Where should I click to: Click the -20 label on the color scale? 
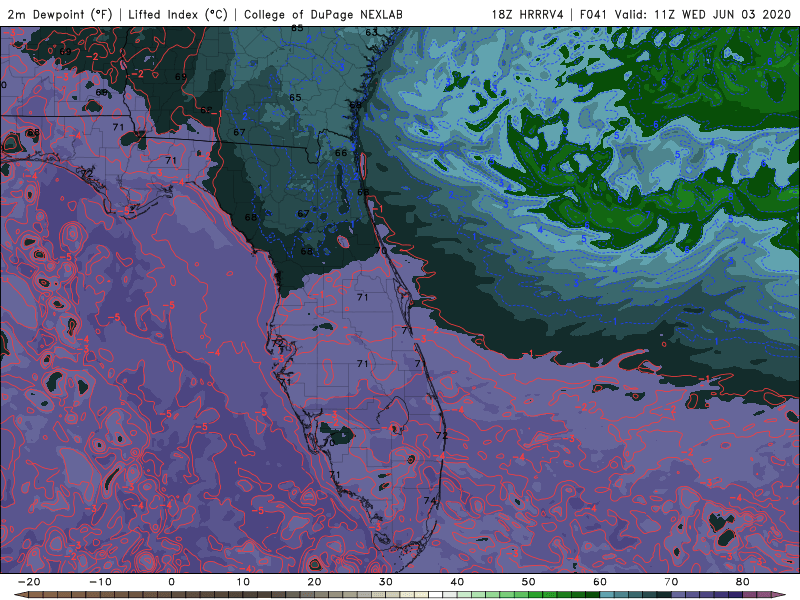pyautogui.click(x=29, y=582)
